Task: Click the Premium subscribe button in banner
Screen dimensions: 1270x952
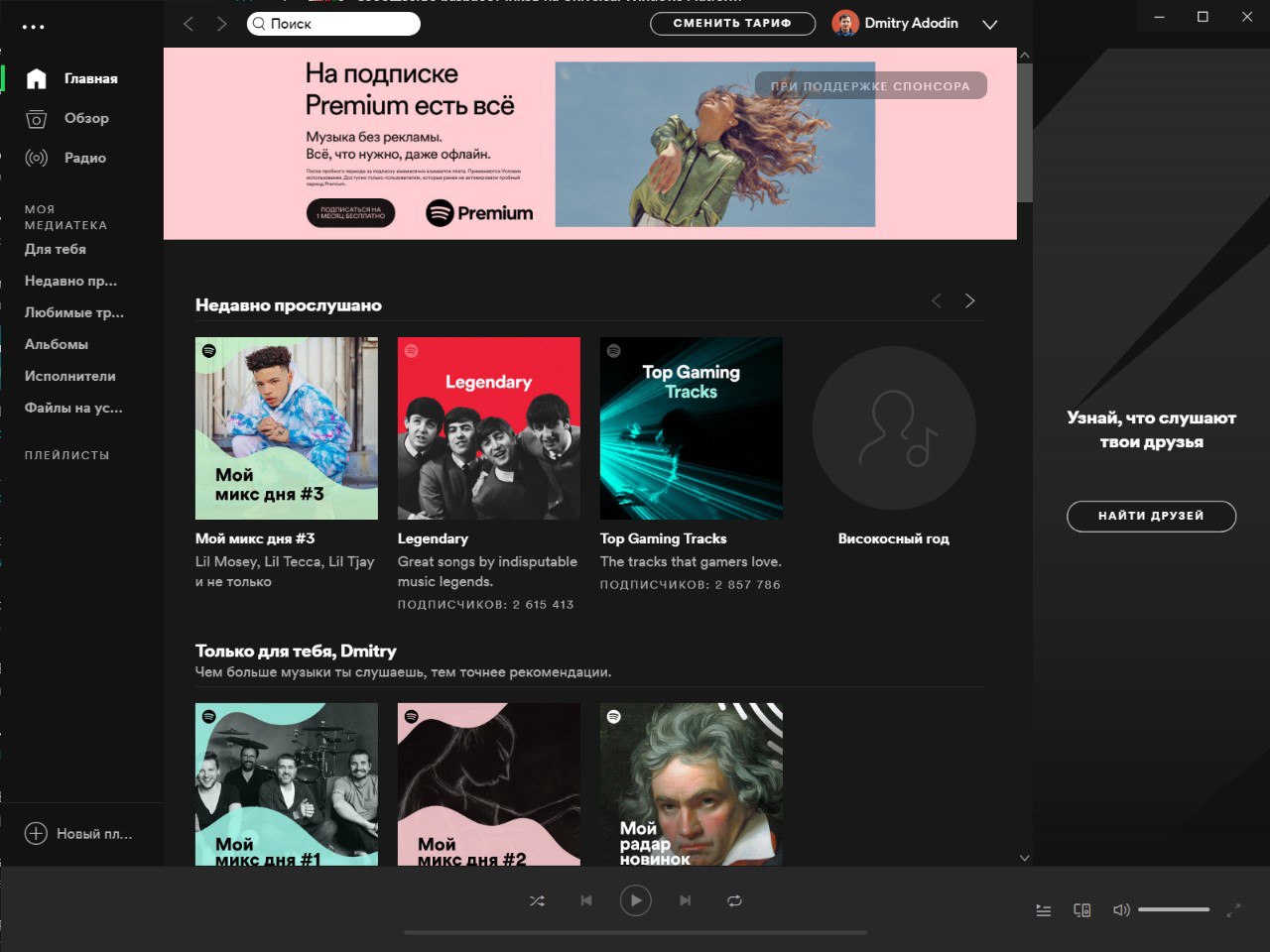Action: click(351, 213)
